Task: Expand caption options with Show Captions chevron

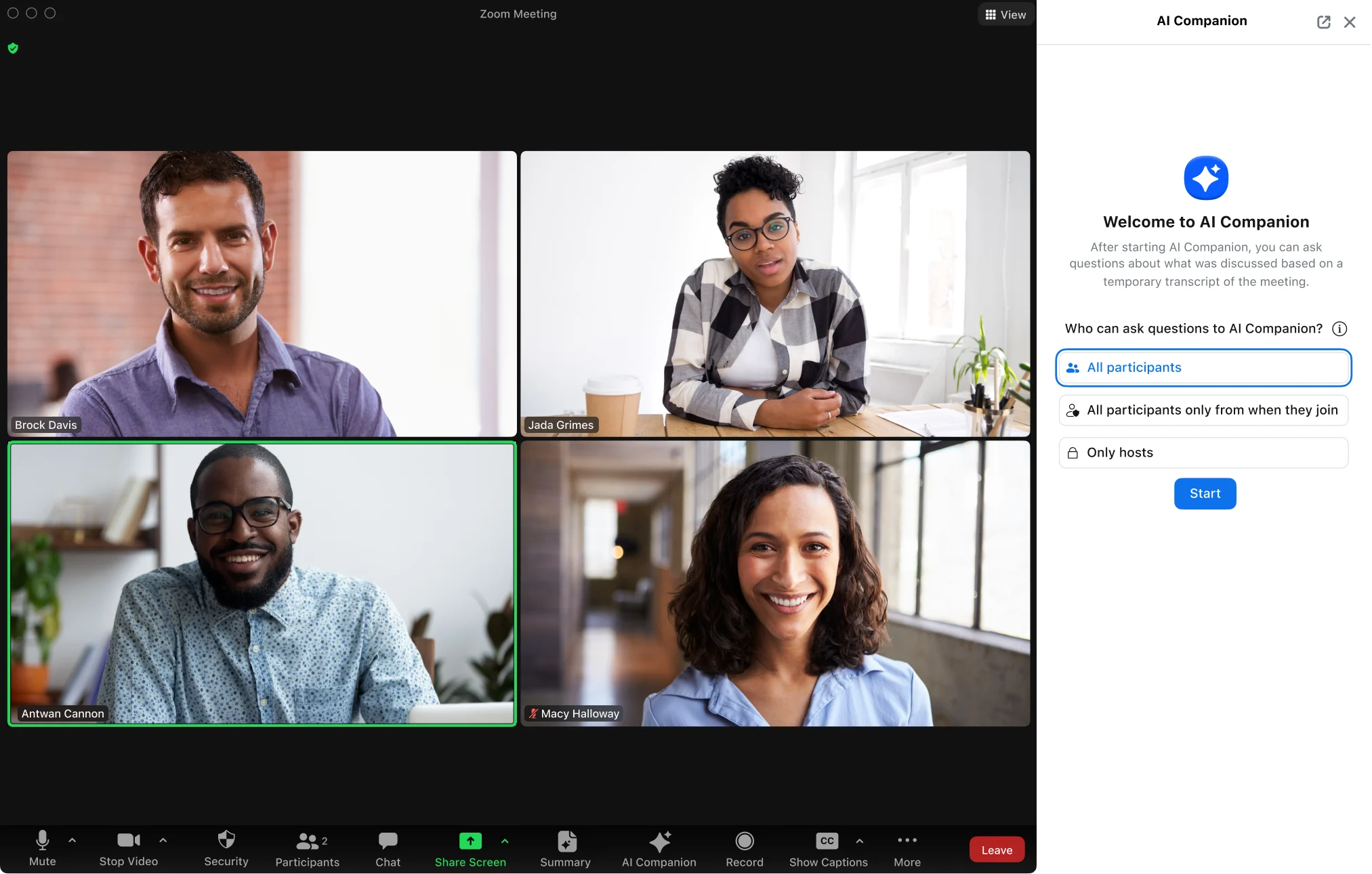Action: tap(859, 840)
